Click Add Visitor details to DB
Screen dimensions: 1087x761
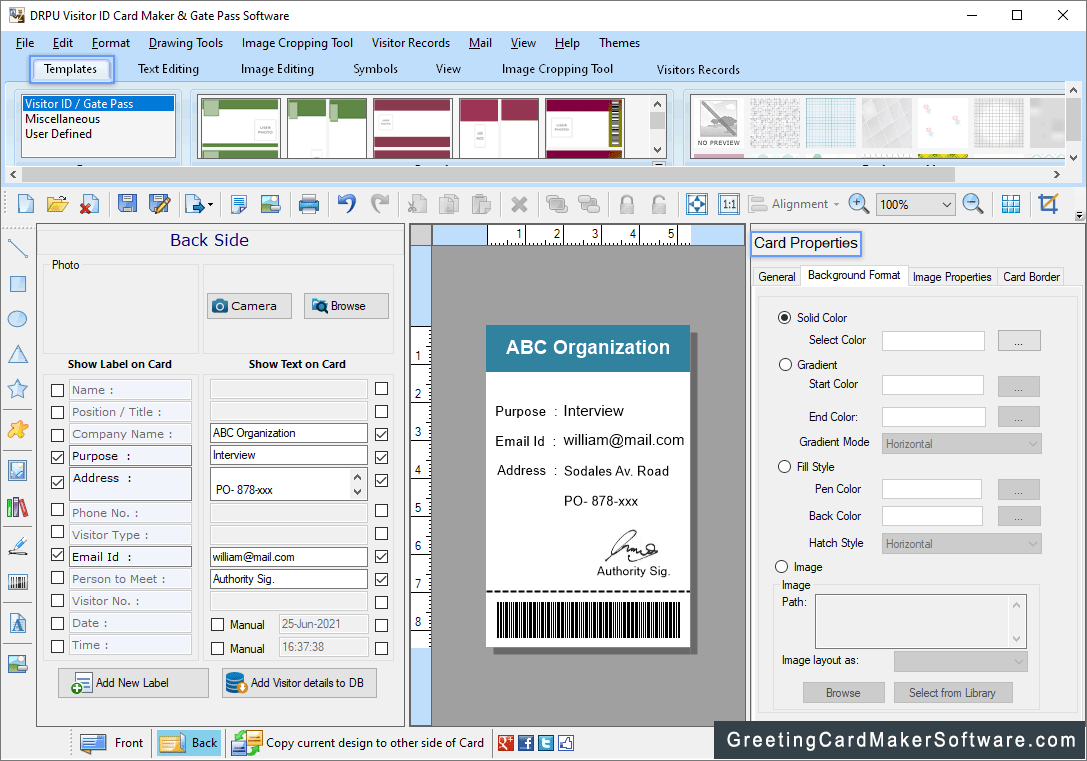[299, 683]
